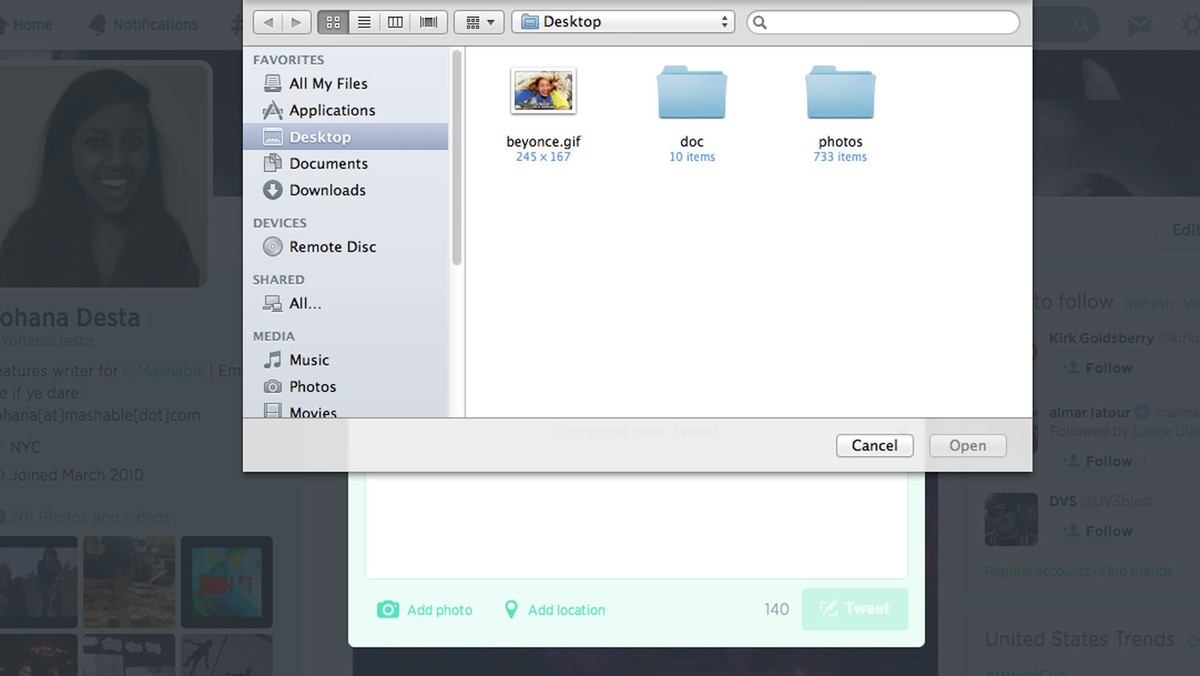The image size is (1200, 676).
Task: Cancel the file dialog
Action: coord(875,446)
